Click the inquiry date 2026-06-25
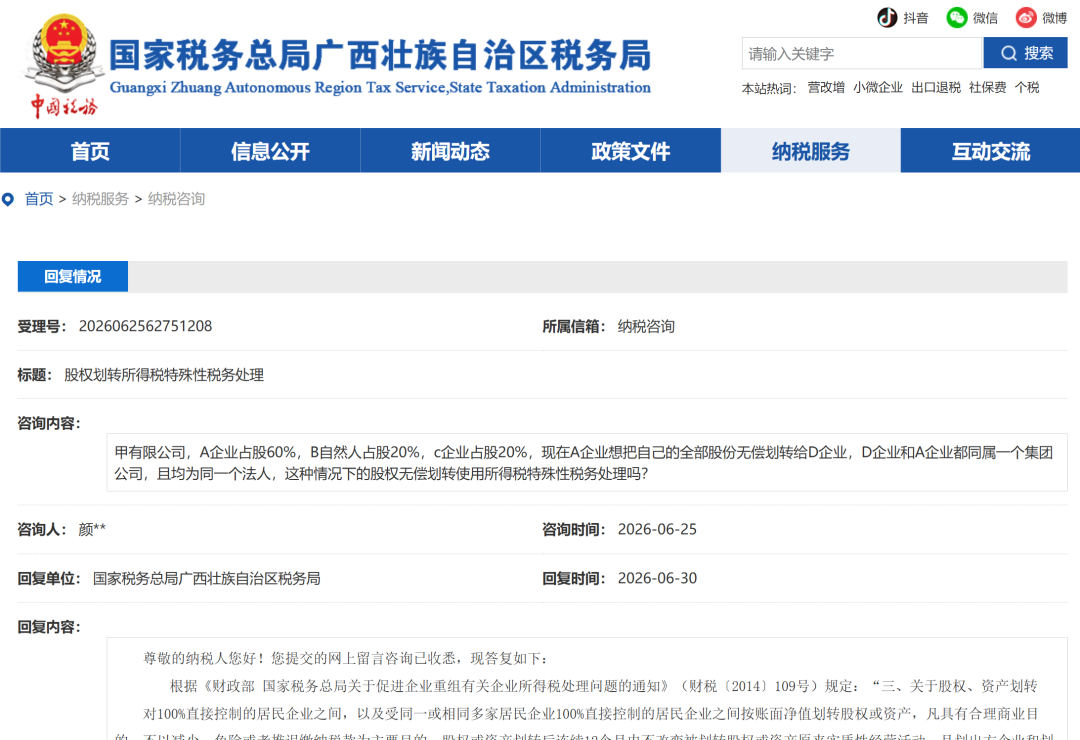This screenshot has width=1080, height=740. [657, 529]
